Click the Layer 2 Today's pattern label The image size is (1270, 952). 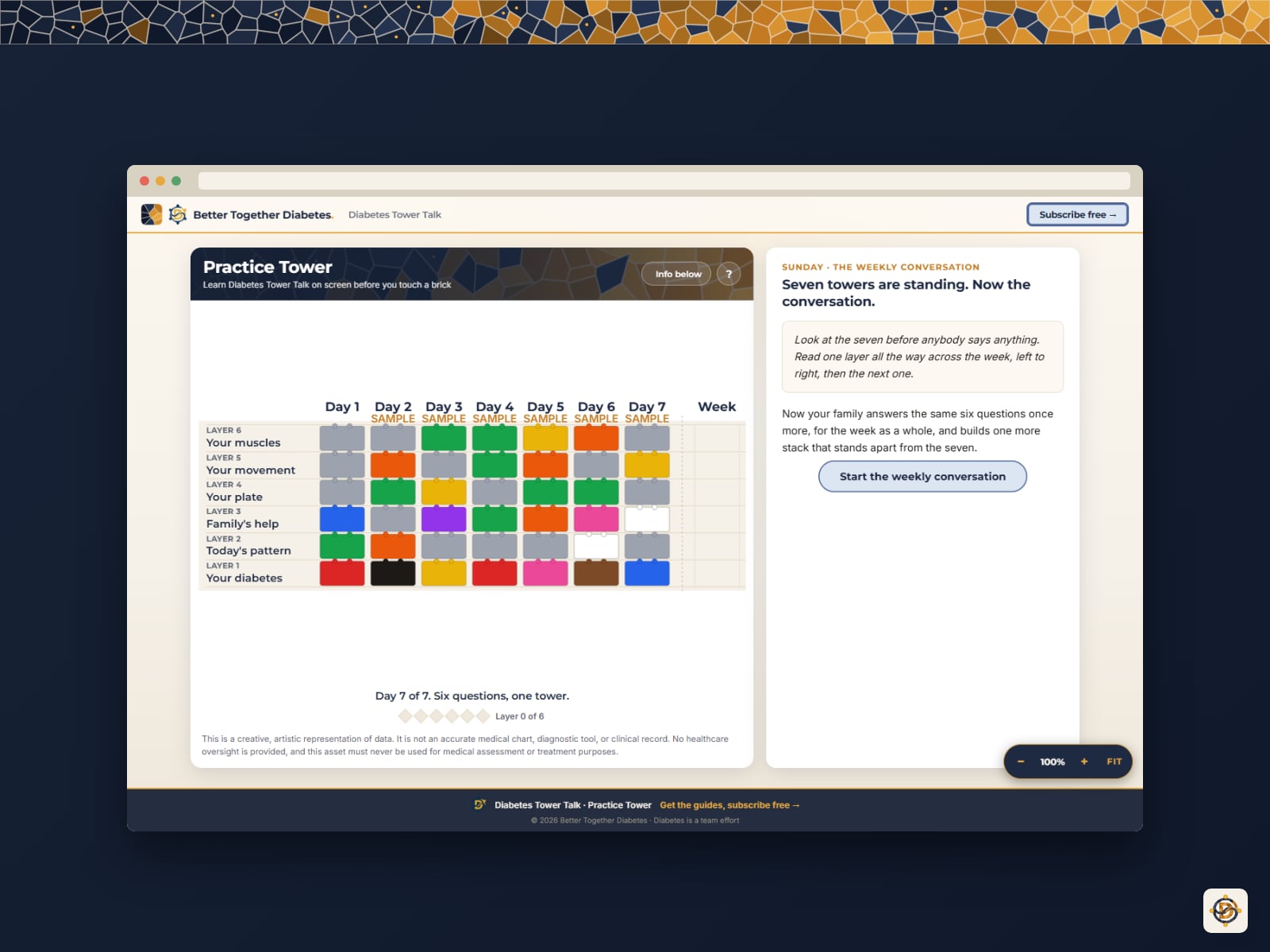coord(248,545)
